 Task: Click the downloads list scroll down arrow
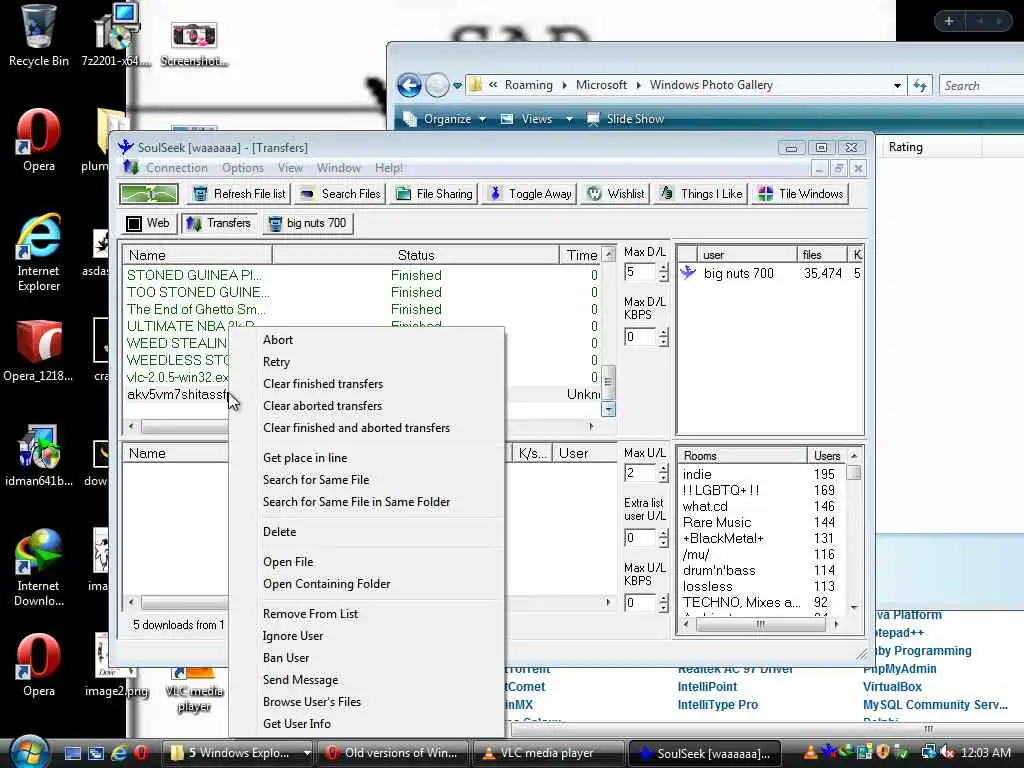[x=608, y=409]
